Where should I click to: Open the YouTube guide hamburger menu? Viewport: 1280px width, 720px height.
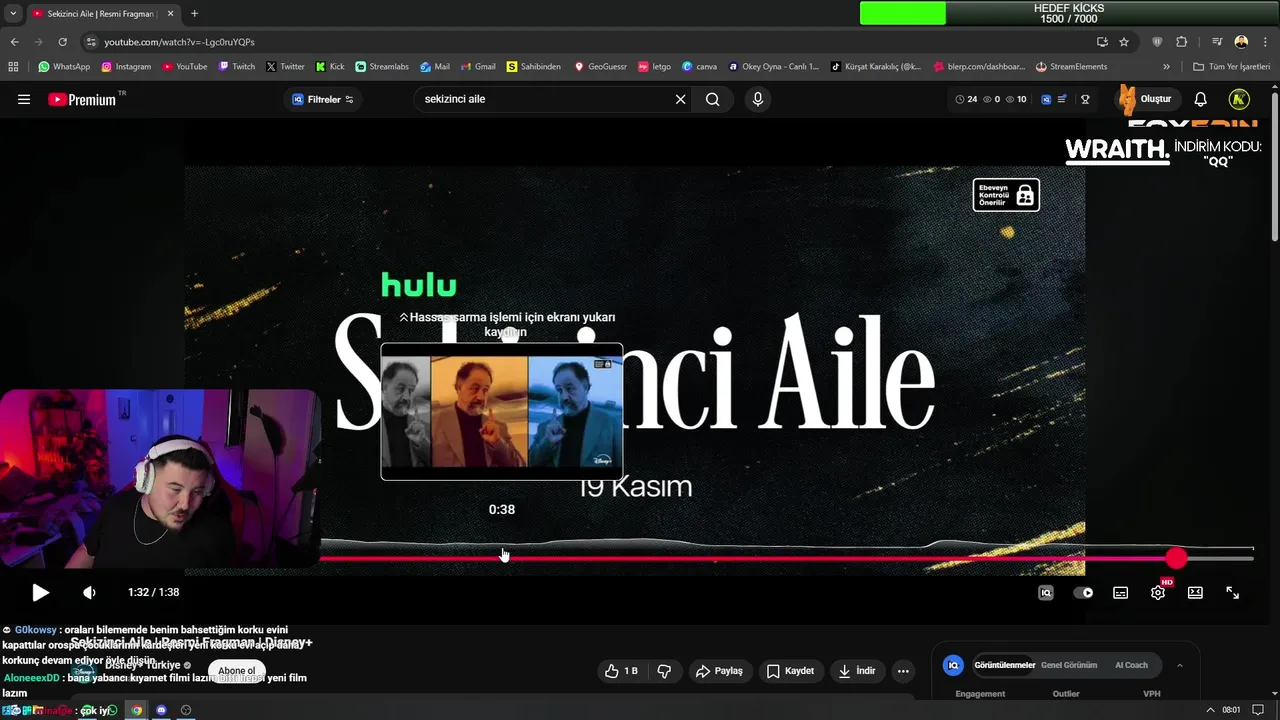point(24,99)
